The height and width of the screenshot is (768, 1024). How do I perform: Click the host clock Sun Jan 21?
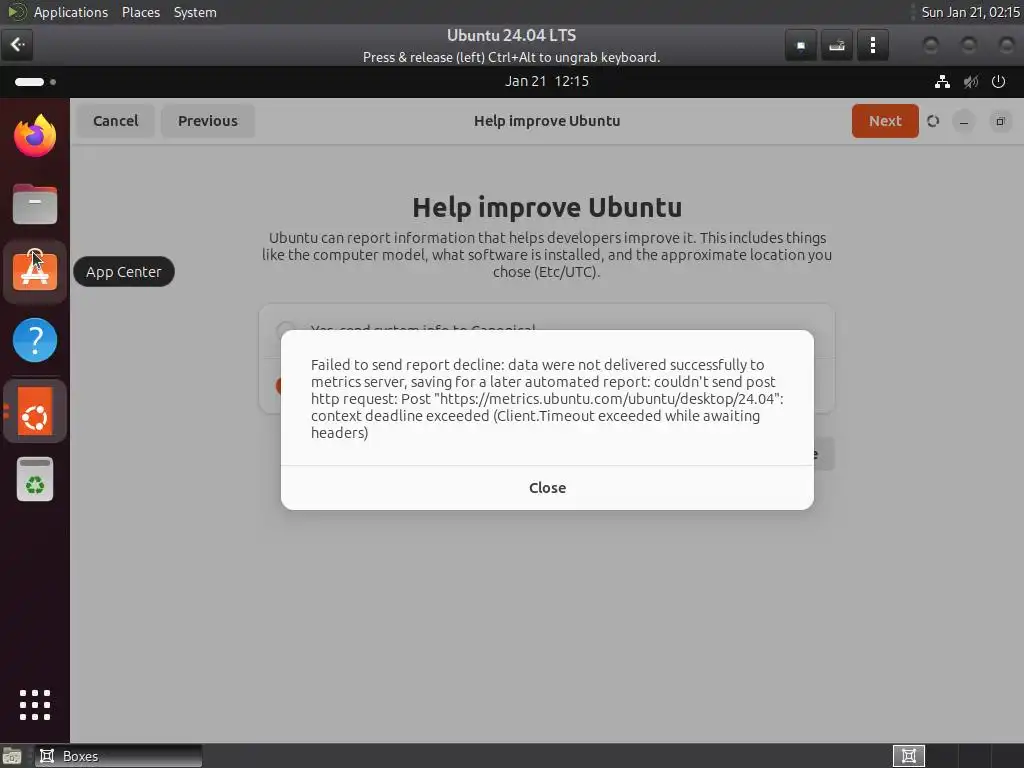[970, 12]
